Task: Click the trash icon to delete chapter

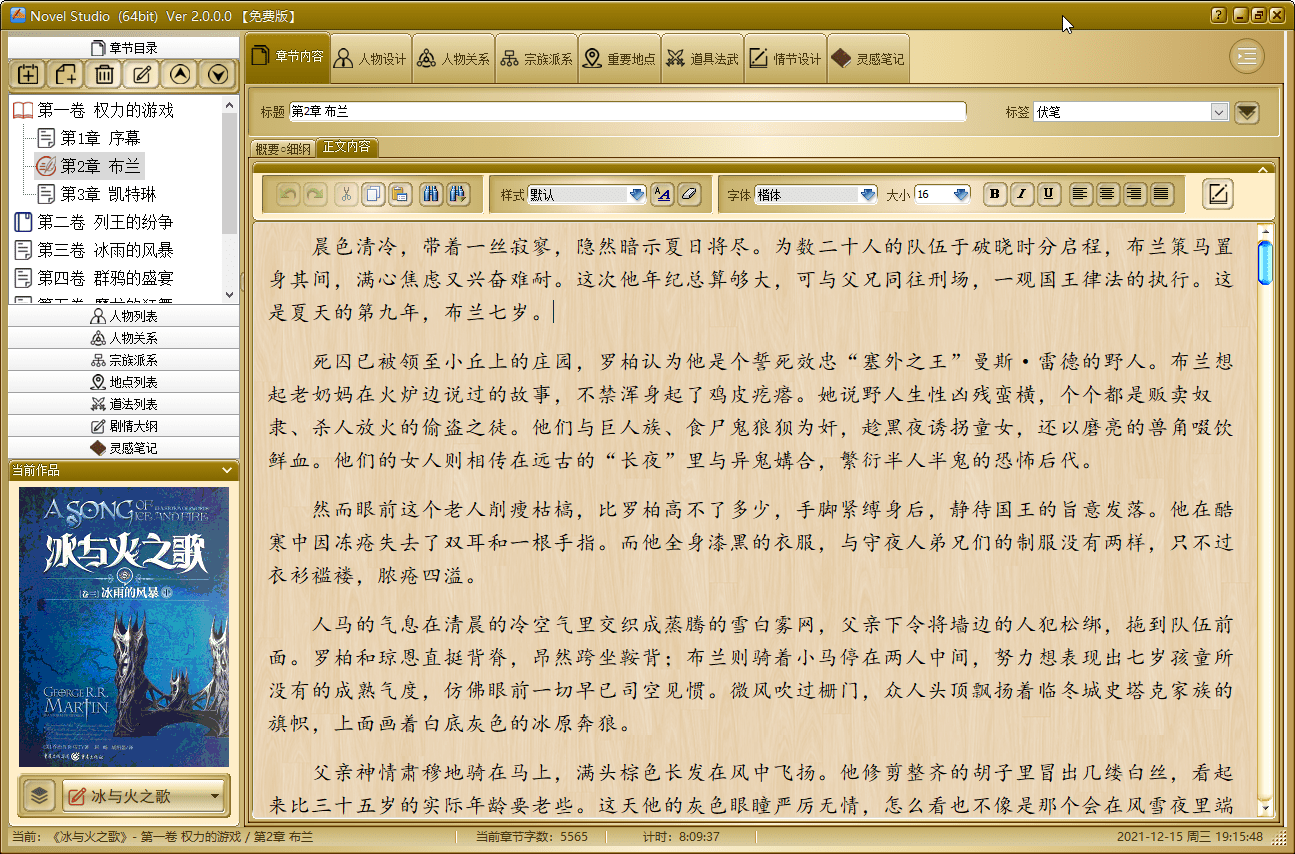Action: [x=104, y=74]
